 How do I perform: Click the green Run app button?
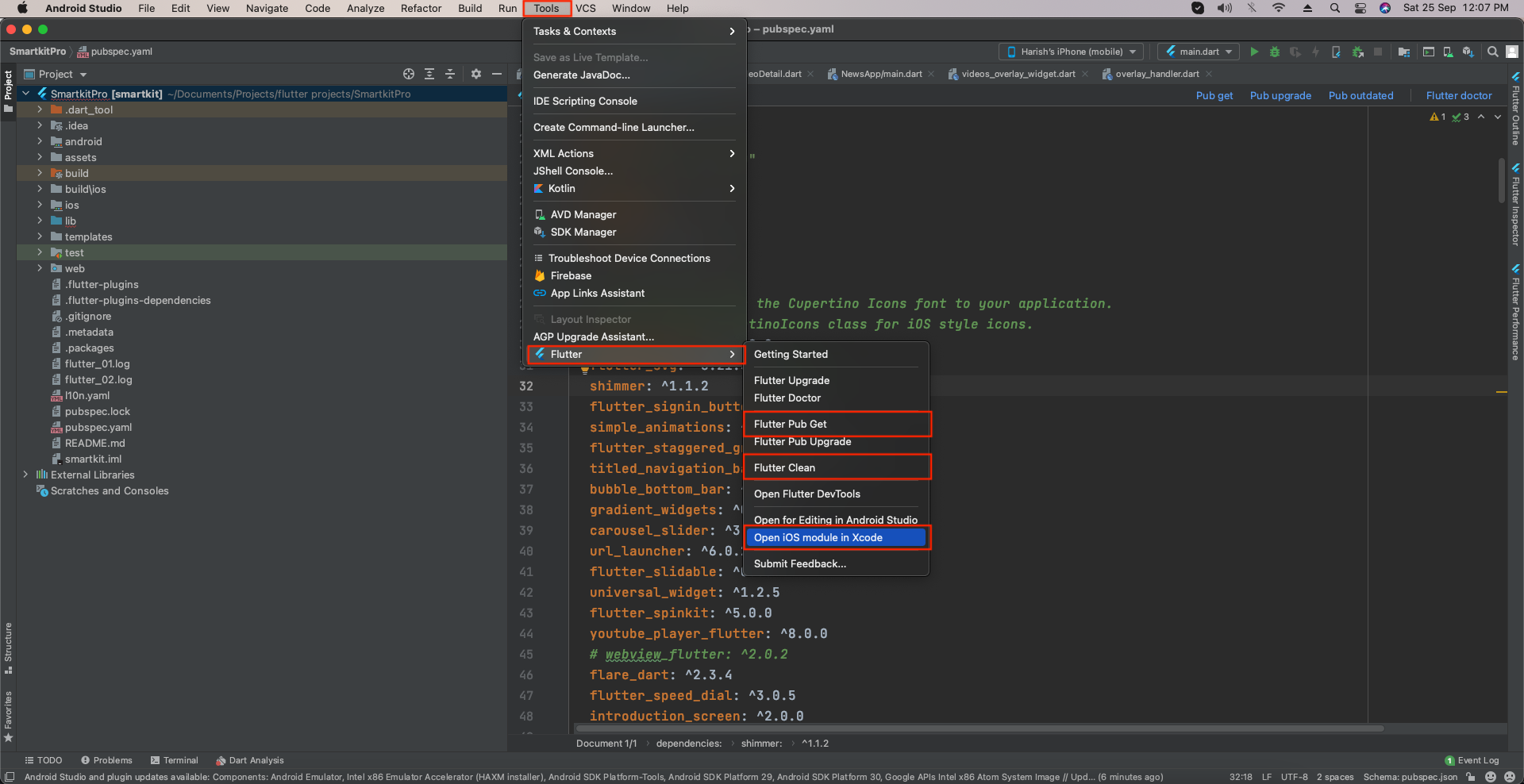pyautogui.click(x=1254, y=52)
